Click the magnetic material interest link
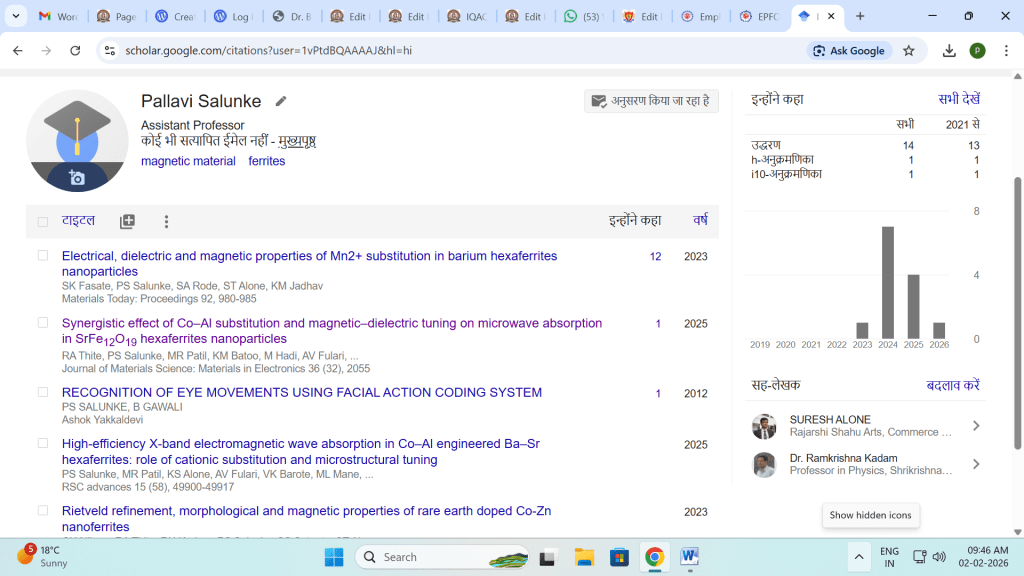The image size is (1024, 576). click(188, 161)
